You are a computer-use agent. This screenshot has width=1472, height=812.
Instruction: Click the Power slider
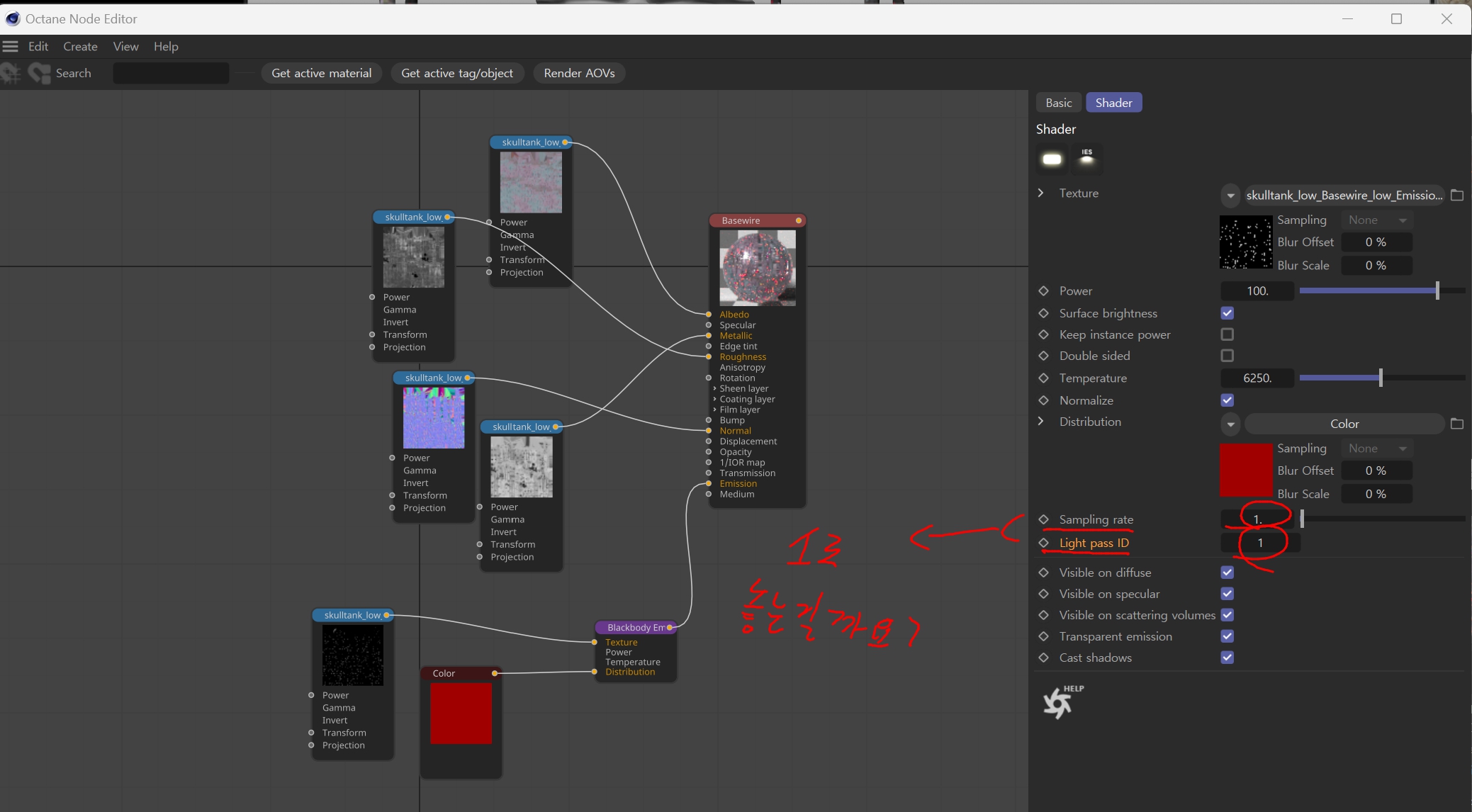point(1381,291)
